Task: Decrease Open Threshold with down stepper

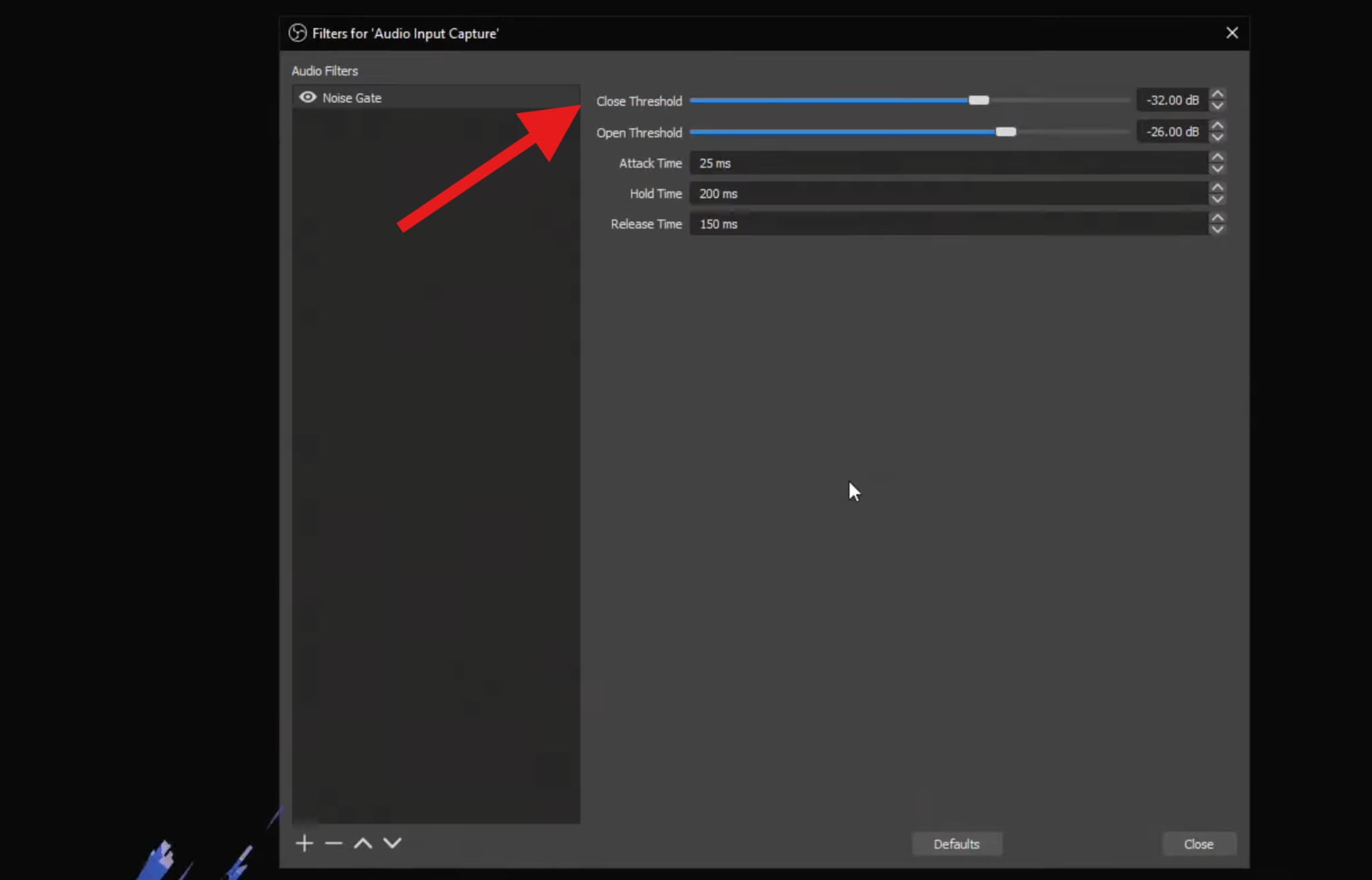Action: click(1218, 137)
